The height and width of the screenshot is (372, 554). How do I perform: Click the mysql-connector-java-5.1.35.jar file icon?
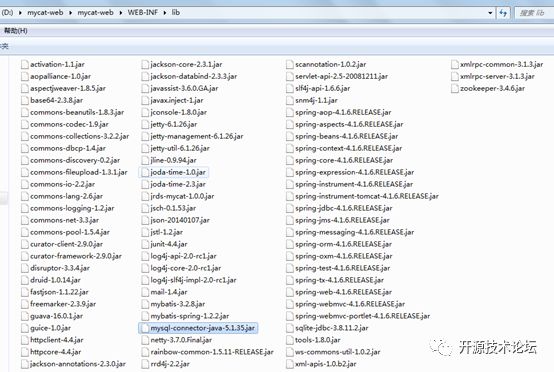point(145,328)
